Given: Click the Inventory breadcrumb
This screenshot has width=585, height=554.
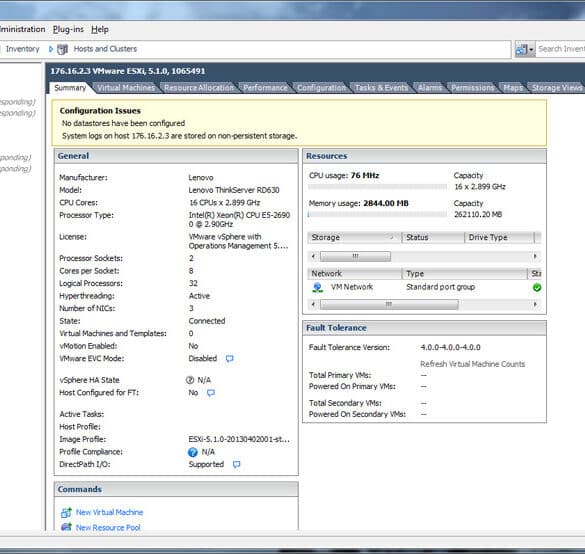Looking at the screenshot, I should tap(22, 49).
